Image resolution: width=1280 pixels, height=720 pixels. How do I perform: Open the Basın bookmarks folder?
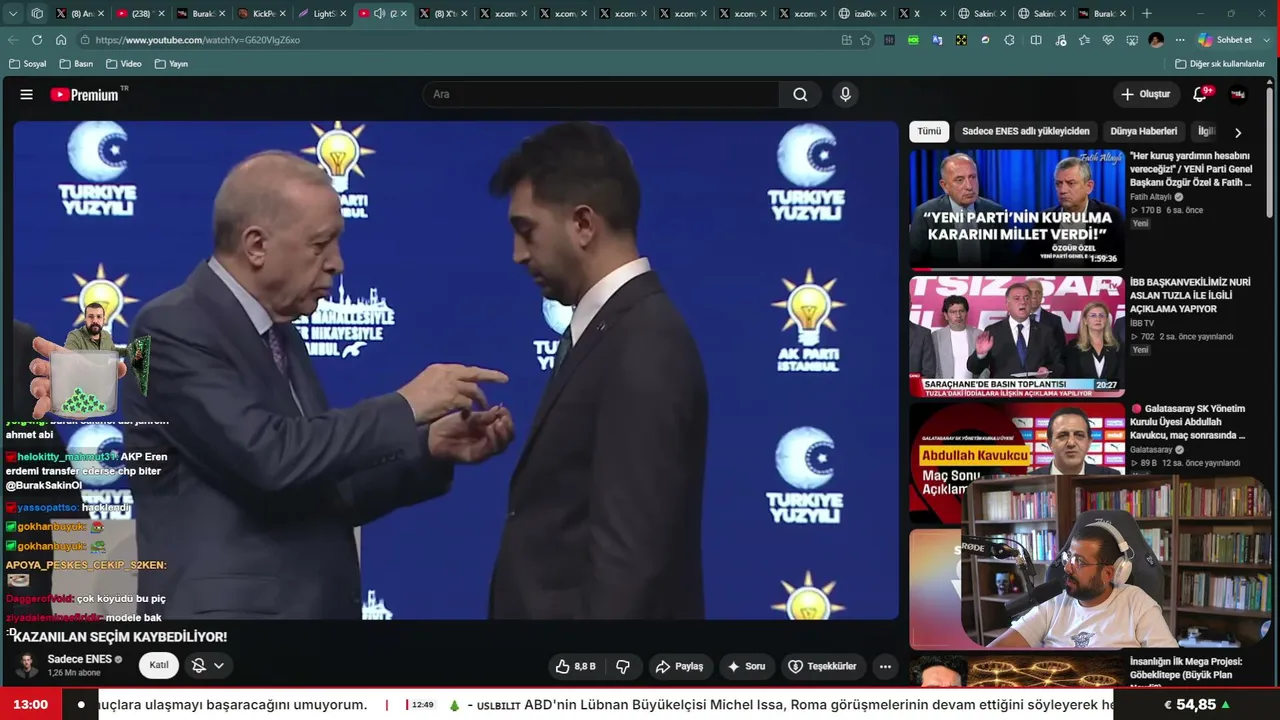76,64
